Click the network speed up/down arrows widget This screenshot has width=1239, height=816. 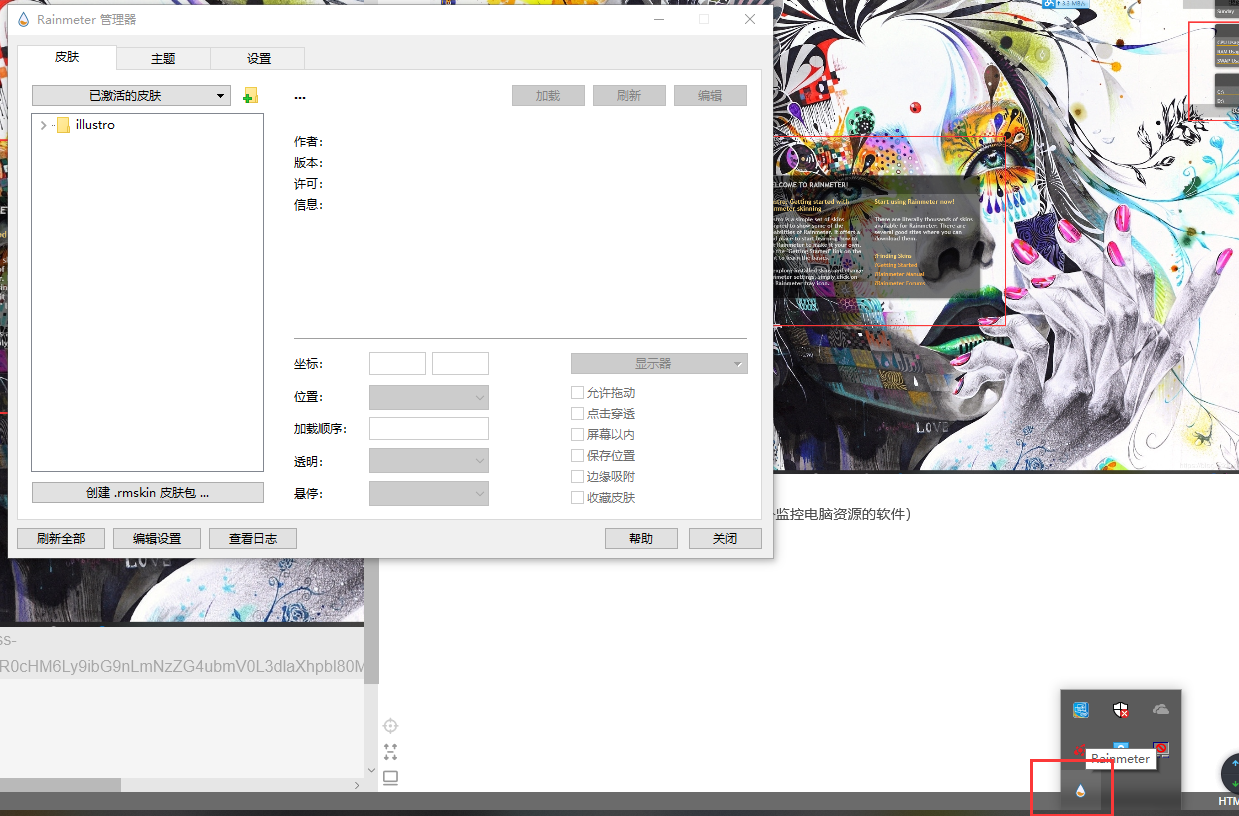1231,773
